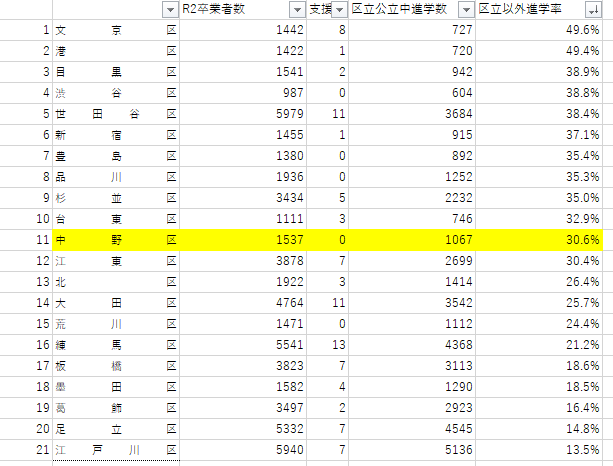Screen dimensions: 613x466
Task: Open the 支援 column filter dropdown
Action: tap(339, 10)
